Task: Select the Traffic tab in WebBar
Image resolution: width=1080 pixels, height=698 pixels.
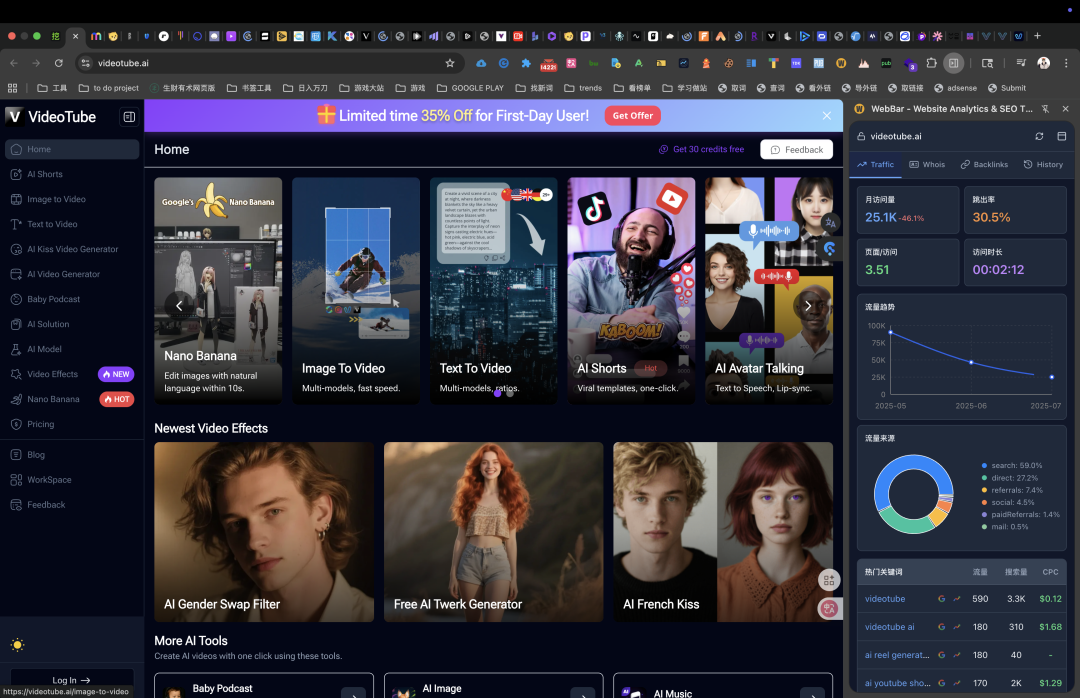Action: click(x=875, y=165)
